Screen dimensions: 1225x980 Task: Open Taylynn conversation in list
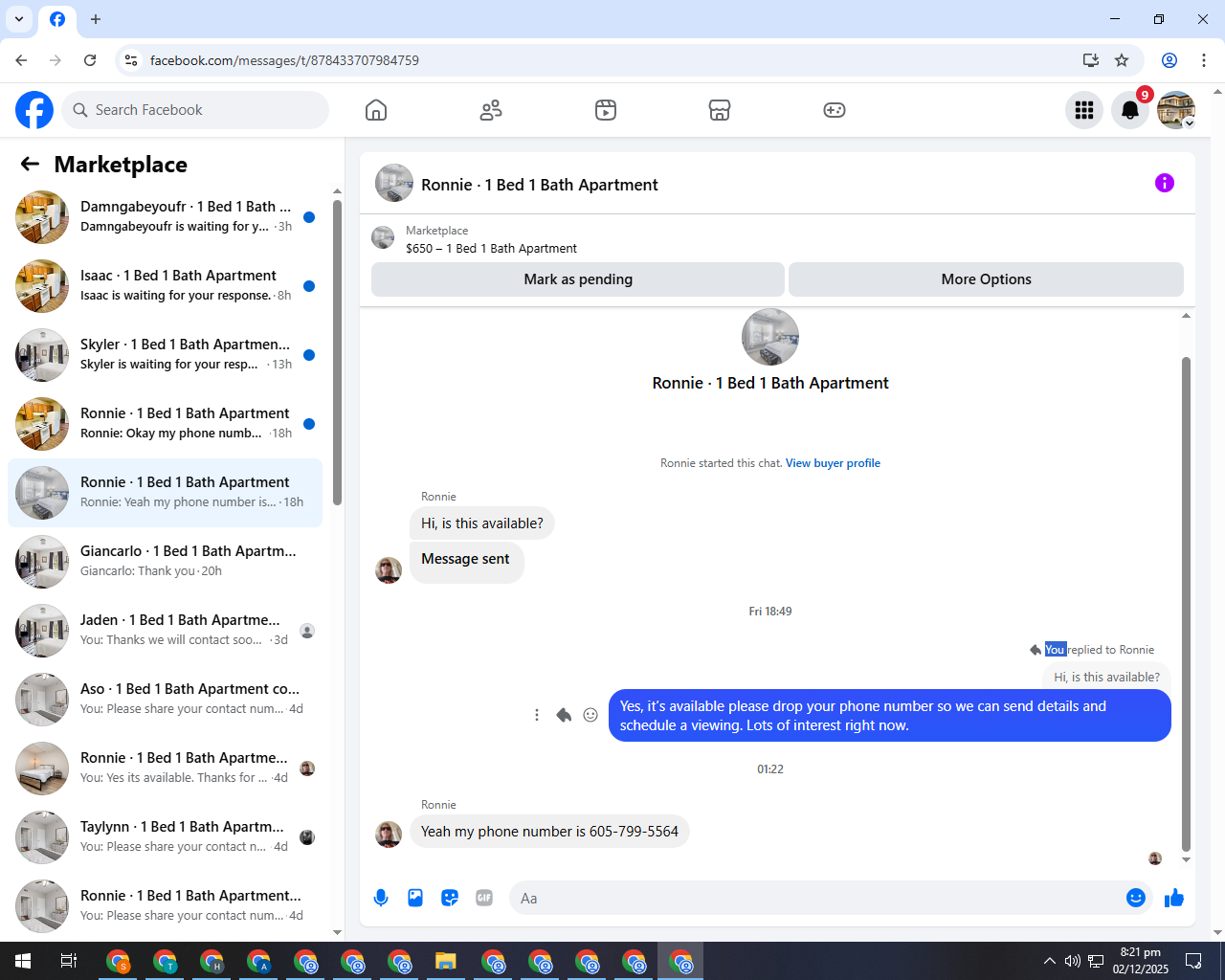[165, 837]
